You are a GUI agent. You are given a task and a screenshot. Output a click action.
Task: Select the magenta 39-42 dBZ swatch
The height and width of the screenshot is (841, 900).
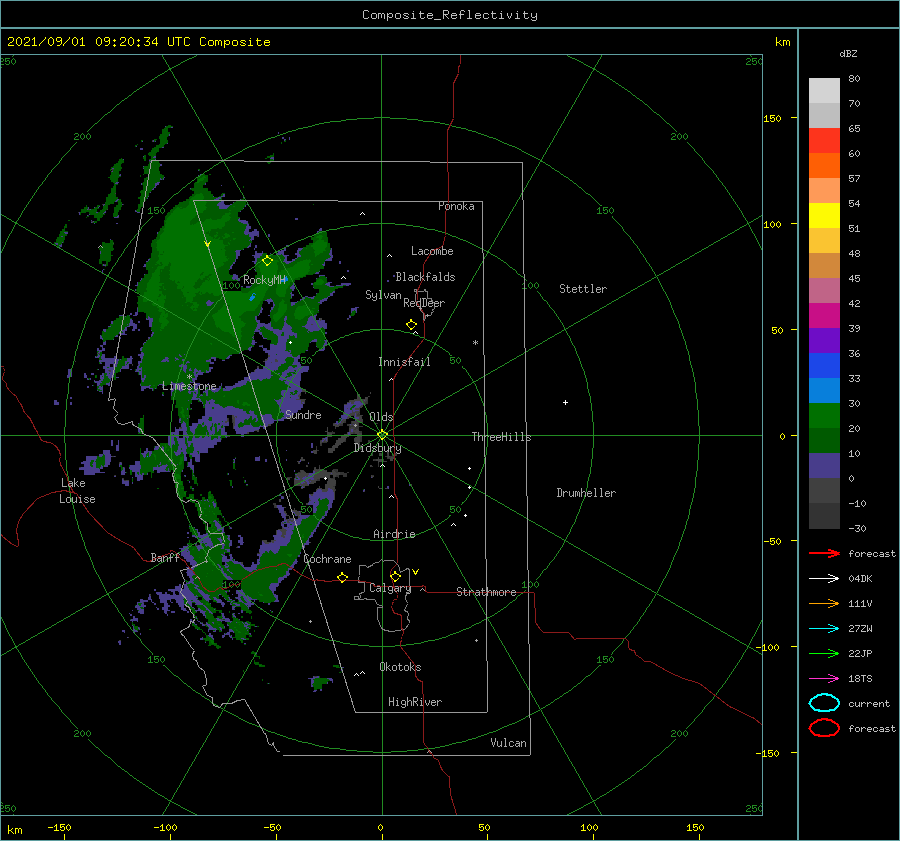pyautogui.click(x=824, y=316)
